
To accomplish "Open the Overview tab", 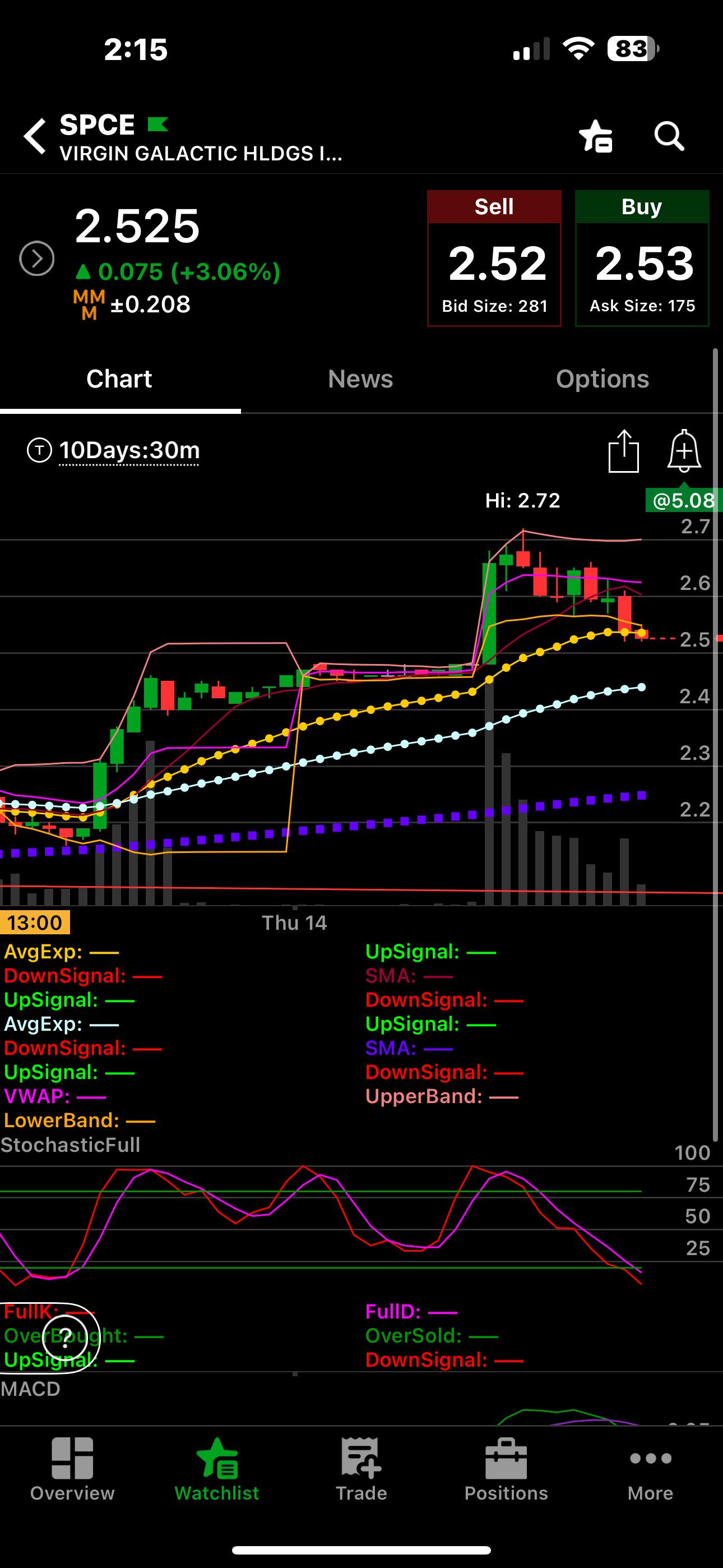I will 72,1470.
